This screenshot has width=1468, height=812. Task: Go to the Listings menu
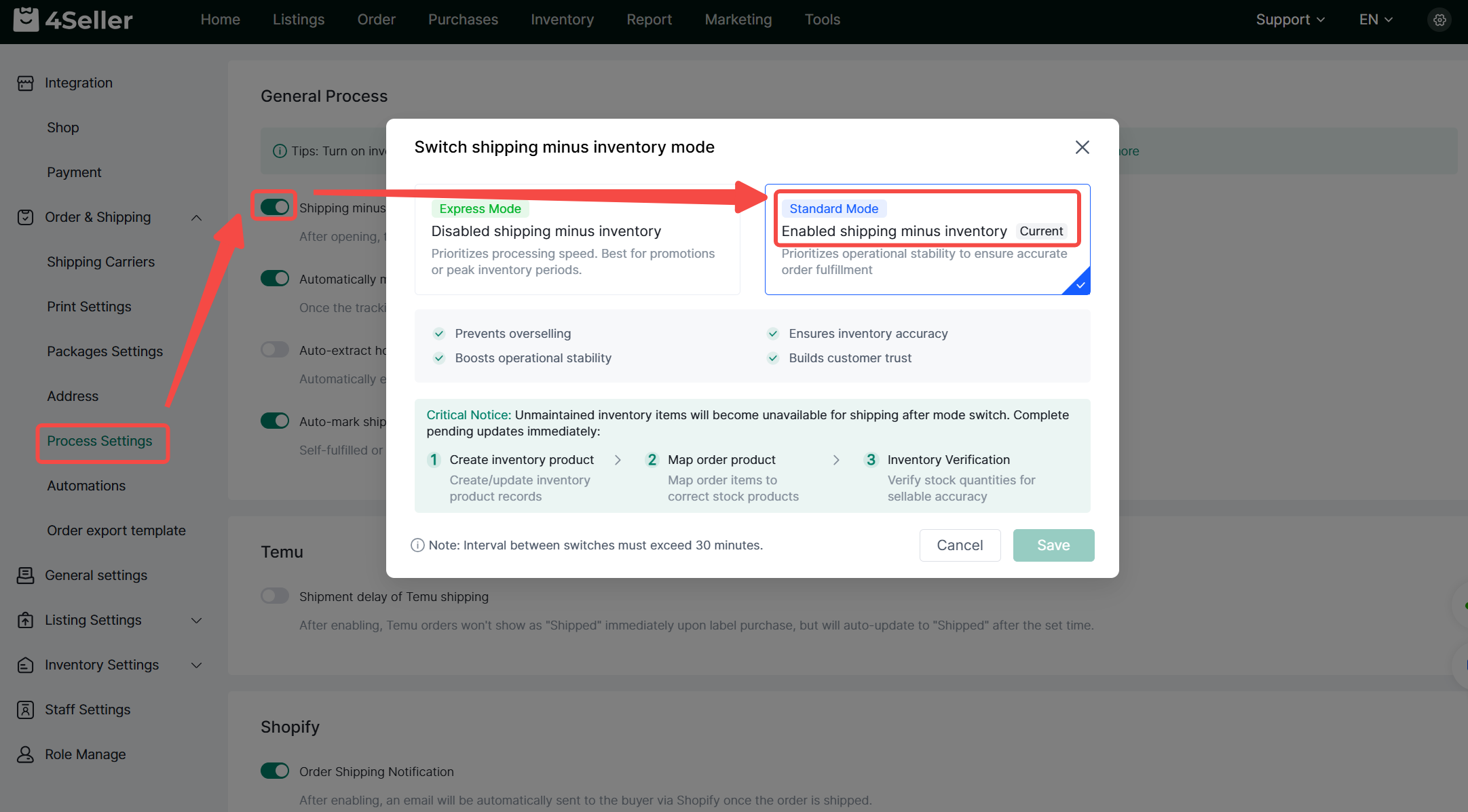[x=298, y=20]
